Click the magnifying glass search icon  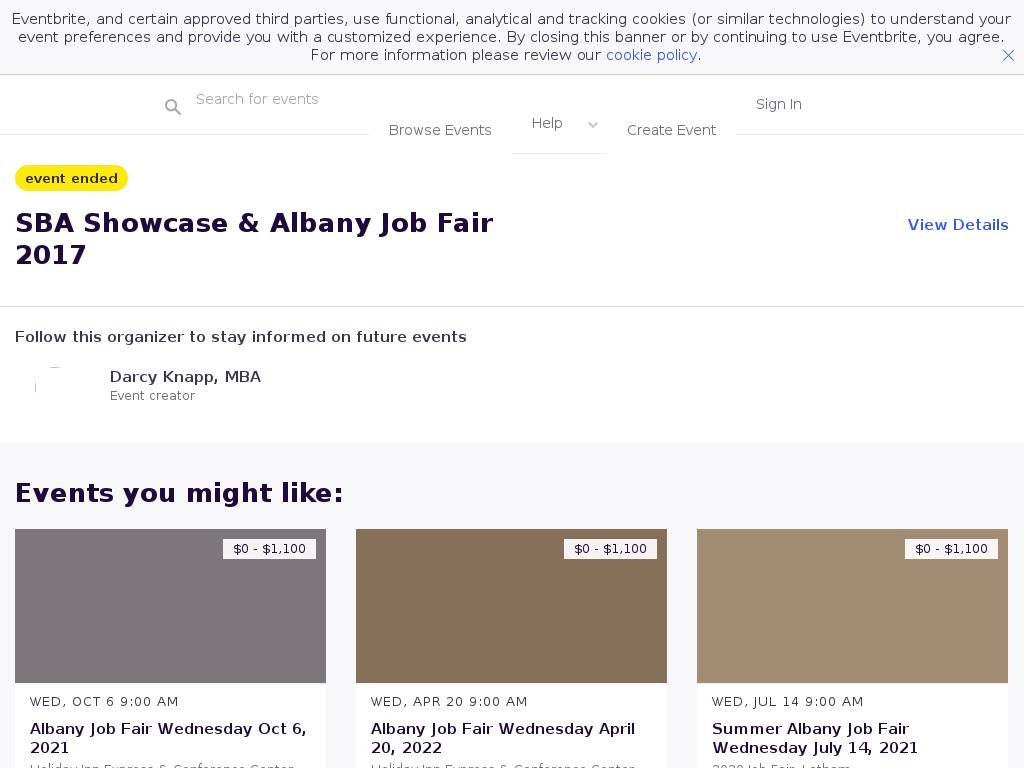pyautogui.click(x=173, y=107)
